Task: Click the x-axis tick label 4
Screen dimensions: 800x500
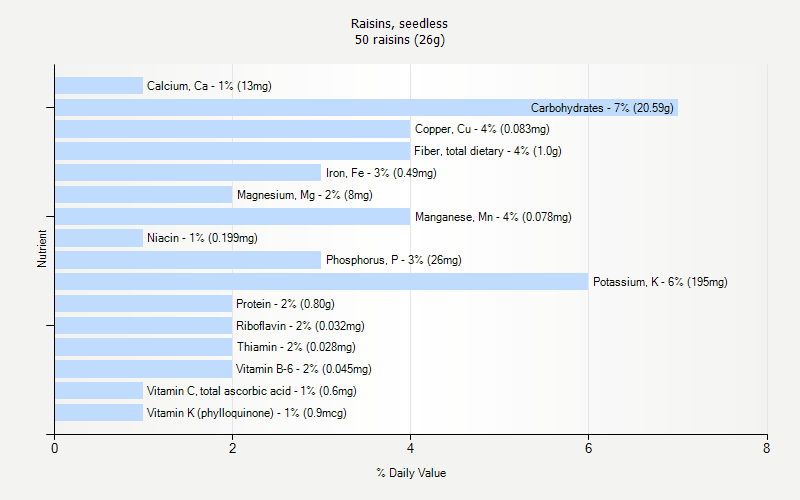Action: (x=410, y=448)
